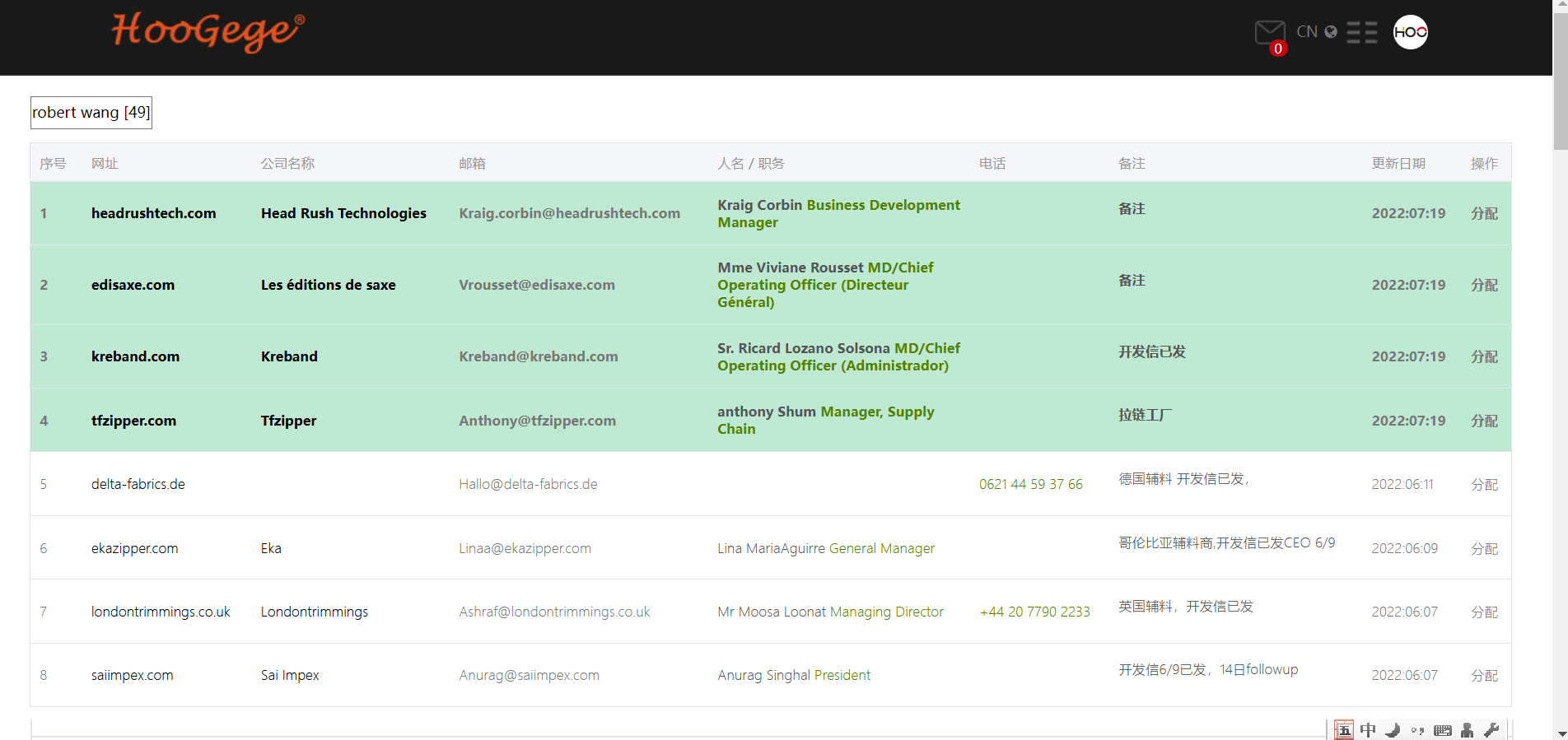The width and height of the screenshot is (1568, 740).
Task: Click phone number +44 20 7790 2233
Action: pos(1034,612)
